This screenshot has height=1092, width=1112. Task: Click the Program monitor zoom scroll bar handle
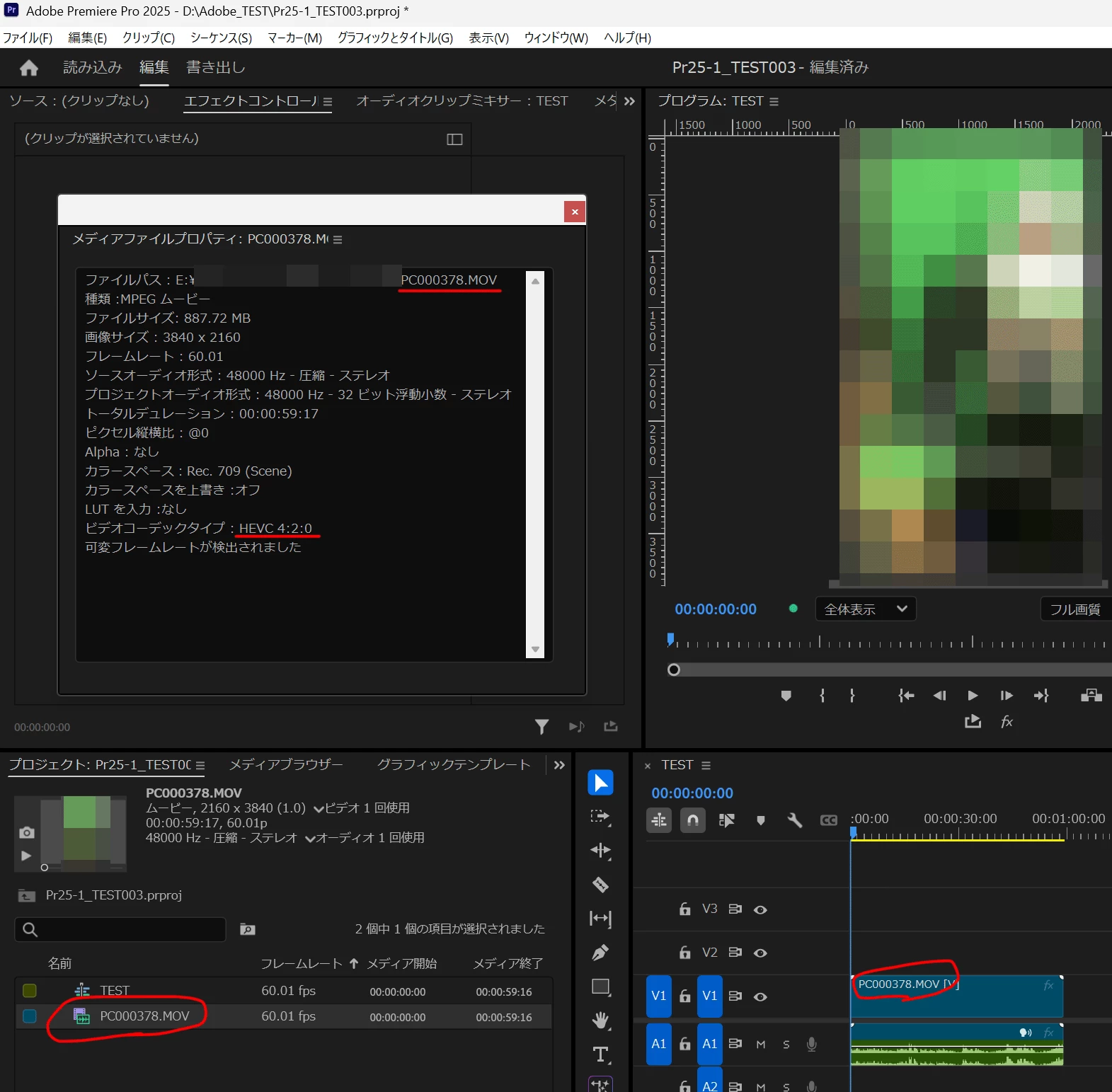point(674,669)
